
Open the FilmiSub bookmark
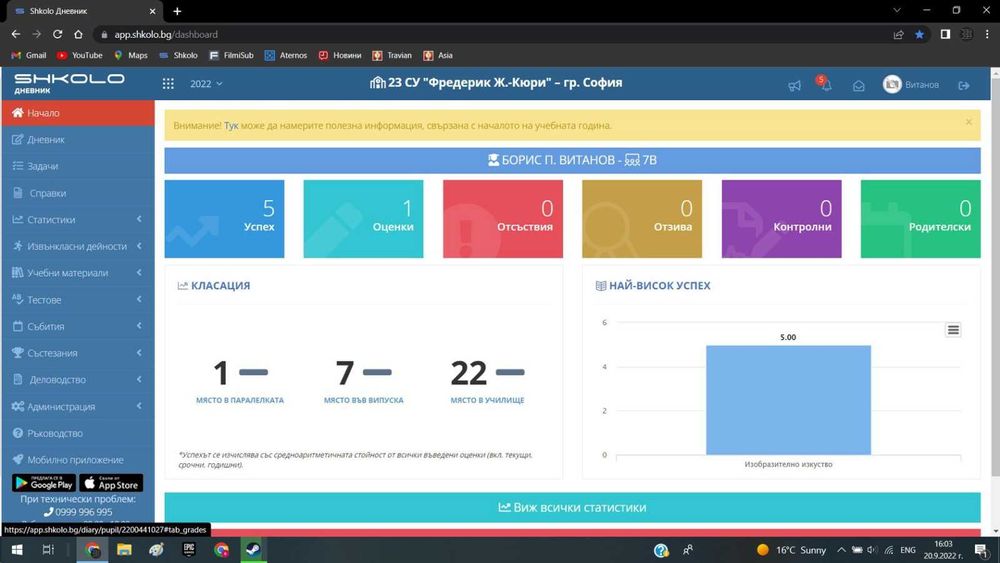(232, 55)
